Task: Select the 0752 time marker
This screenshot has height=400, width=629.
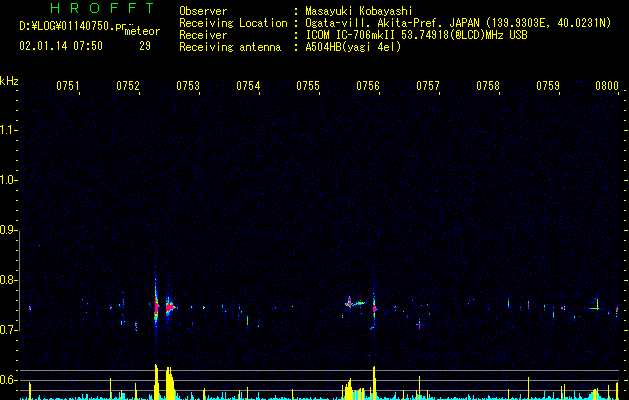Action: 128,85
